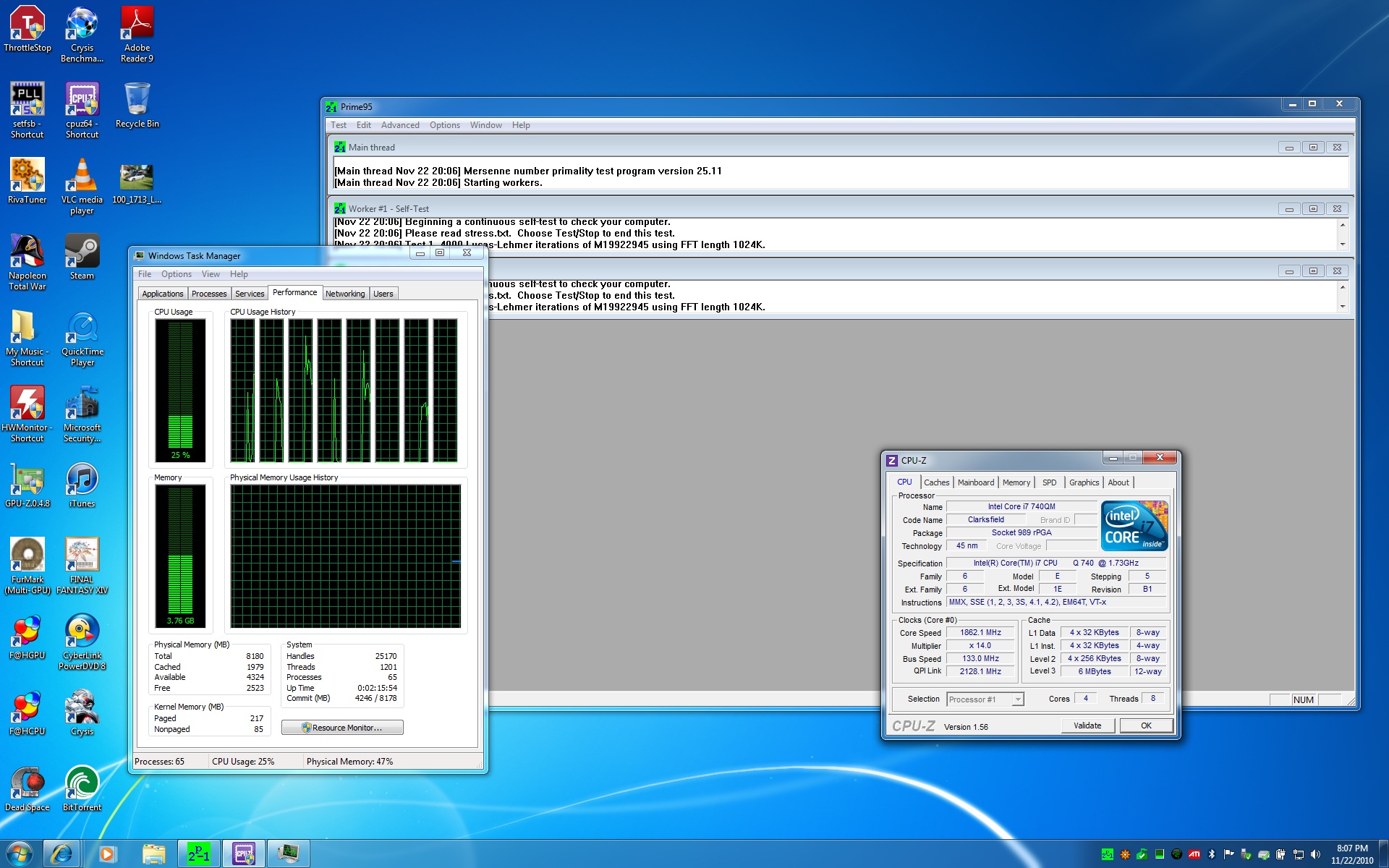The height and width of the screenshot is (868, 1389).
Task: Open the Recycle Bin
Action: pyautogui.click(x=137, y=105)
